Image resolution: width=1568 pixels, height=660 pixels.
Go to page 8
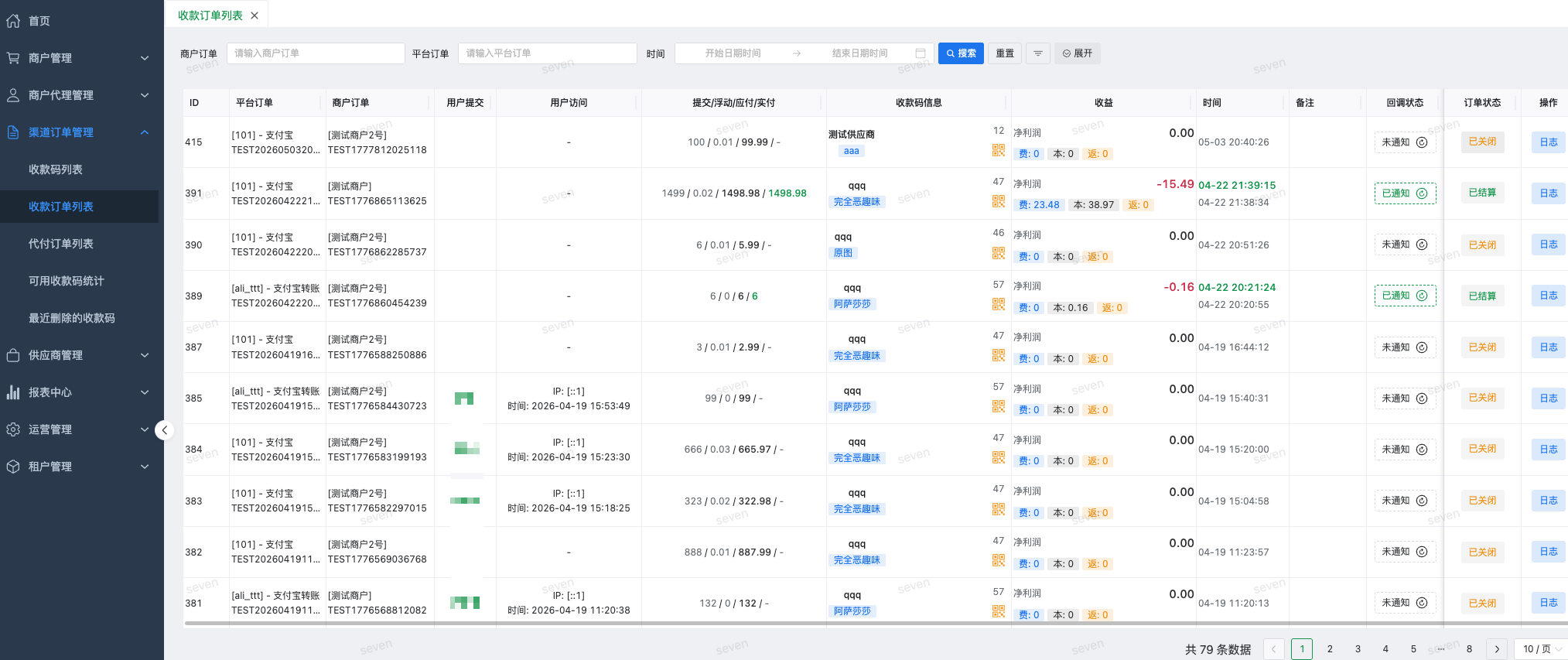tap(1469, 649)
